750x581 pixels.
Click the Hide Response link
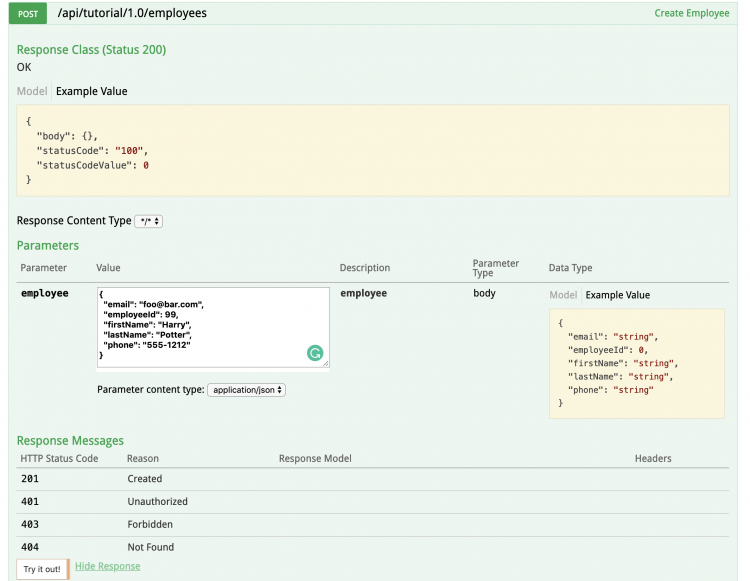click(107, 566)
